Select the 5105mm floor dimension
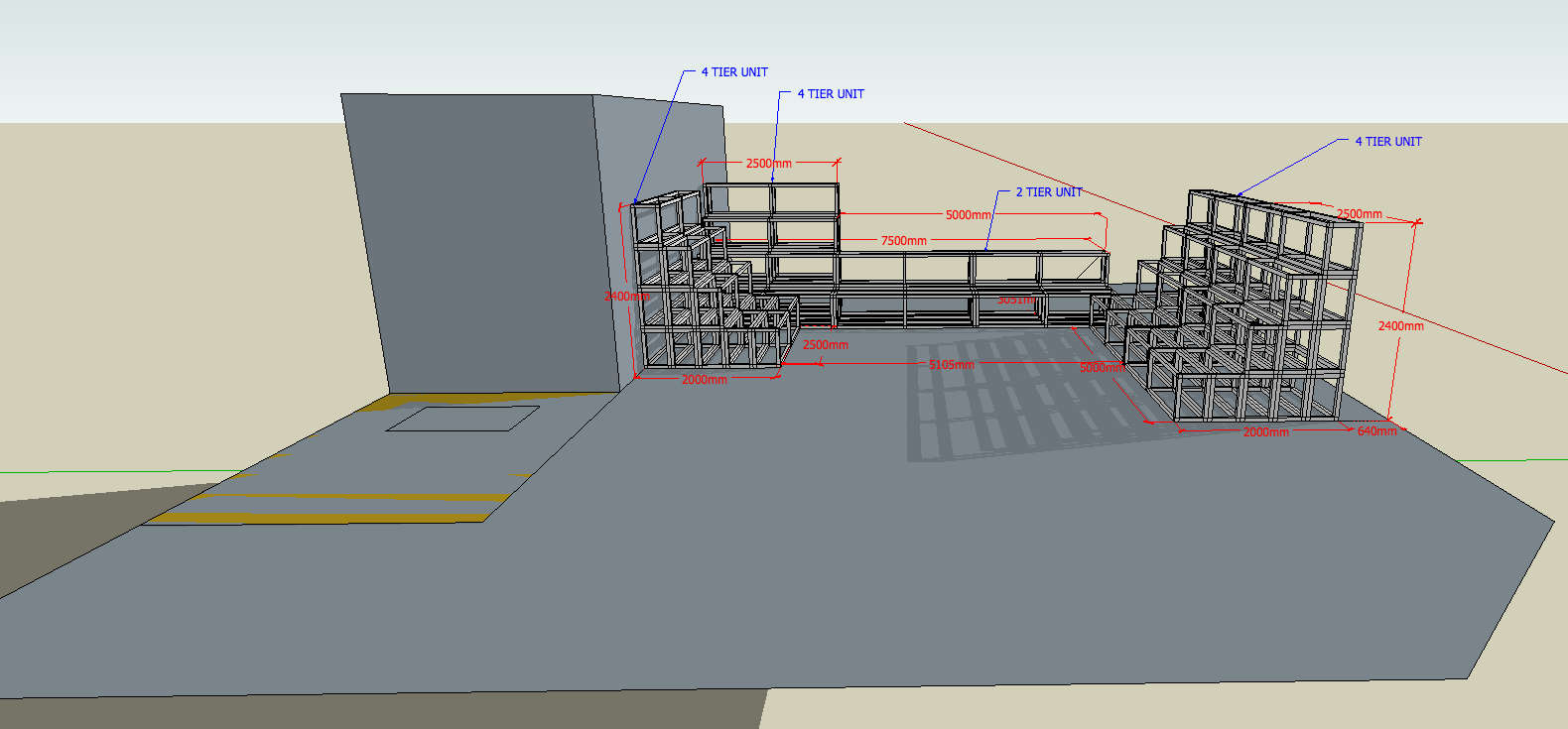The height and width of the screenshot is (729, 1568). click(x=951, y=365)
